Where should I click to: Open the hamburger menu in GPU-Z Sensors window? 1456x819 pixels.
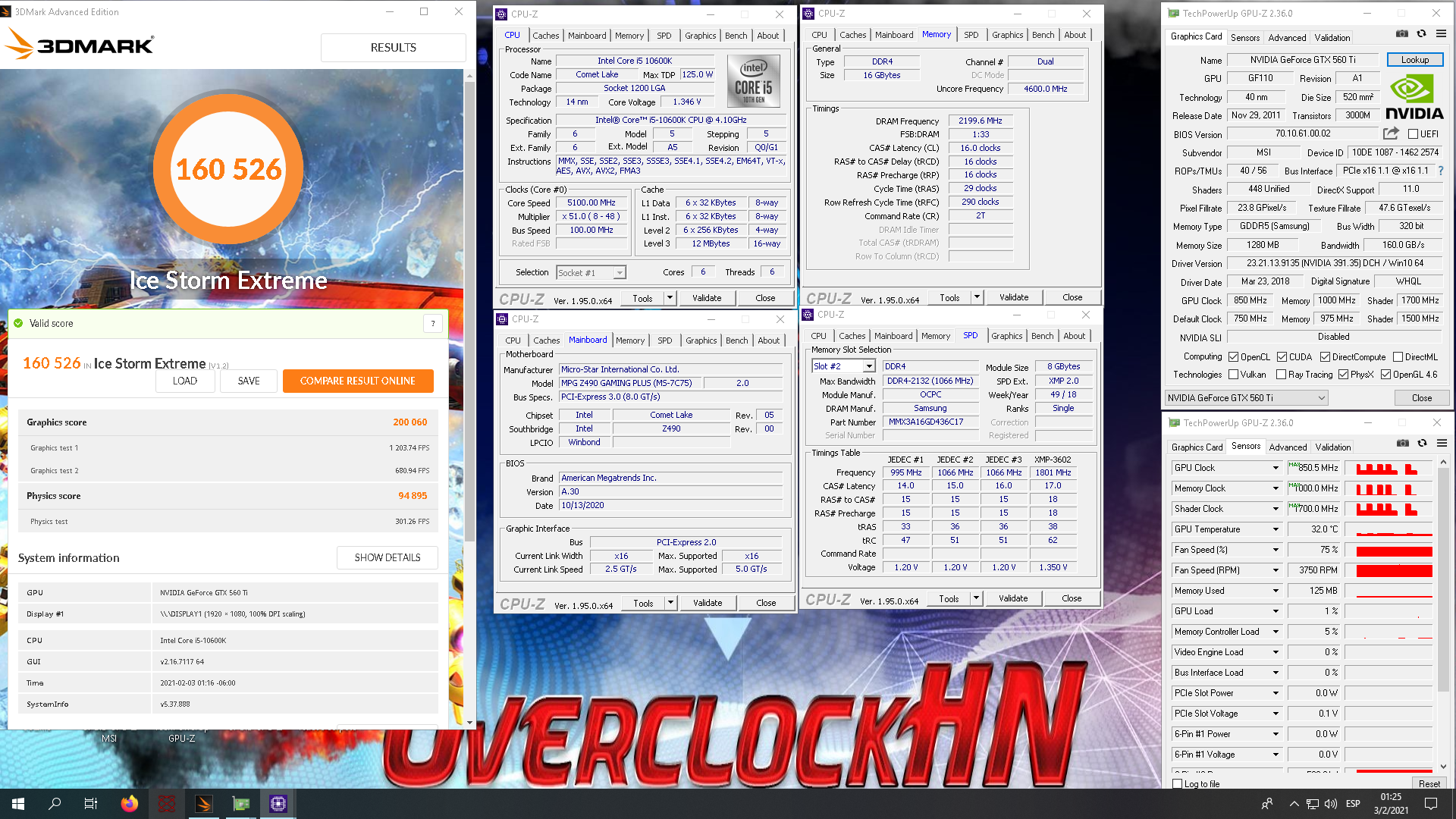(1442, 444)
